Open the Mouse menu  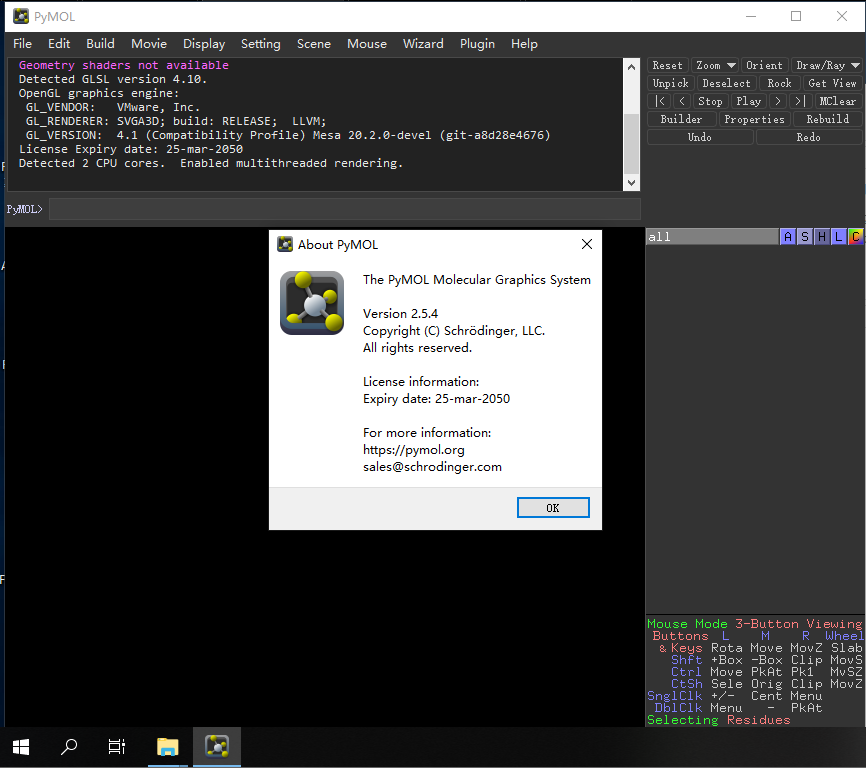click(x=367, y=44)
